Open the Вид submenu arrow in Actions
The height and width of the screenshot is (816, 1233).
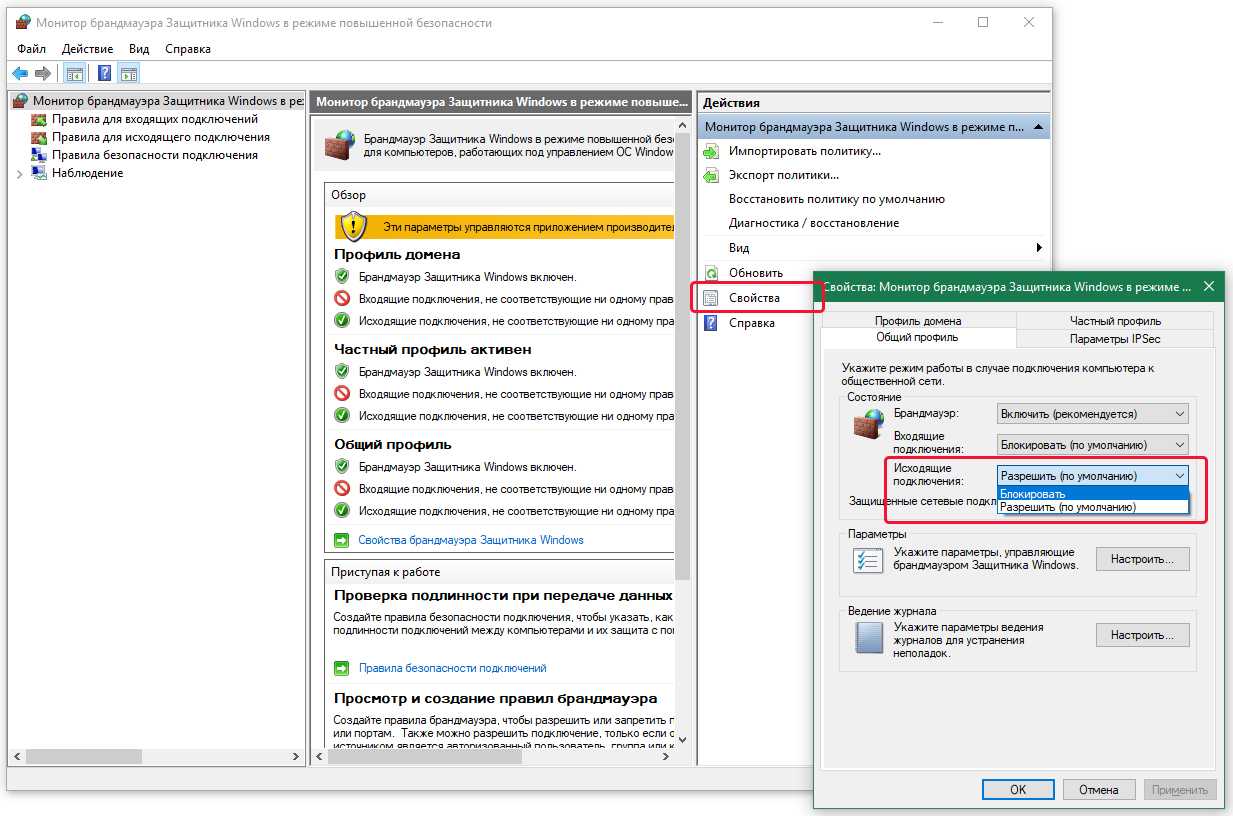click(1040, 247)
